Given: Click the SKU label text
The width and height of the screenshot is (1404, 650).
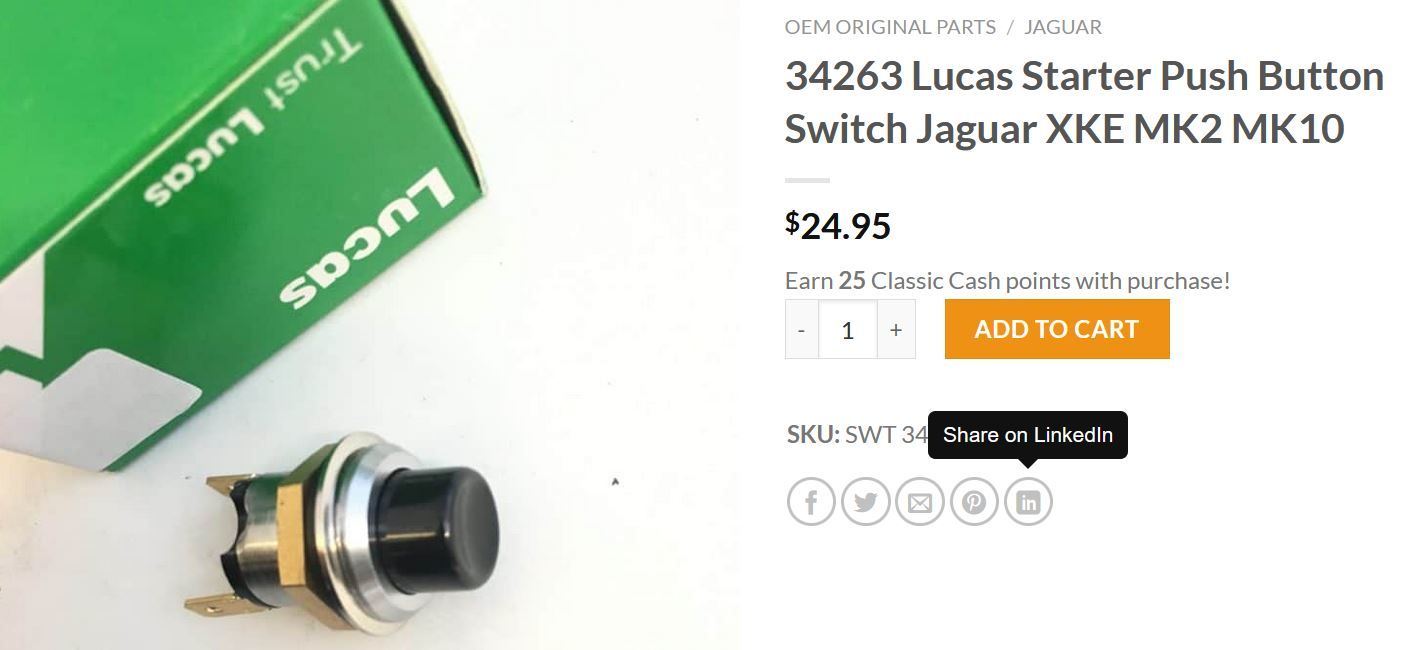Looking at the screenshot, I should pyautogui.click(x=813, y=434).
